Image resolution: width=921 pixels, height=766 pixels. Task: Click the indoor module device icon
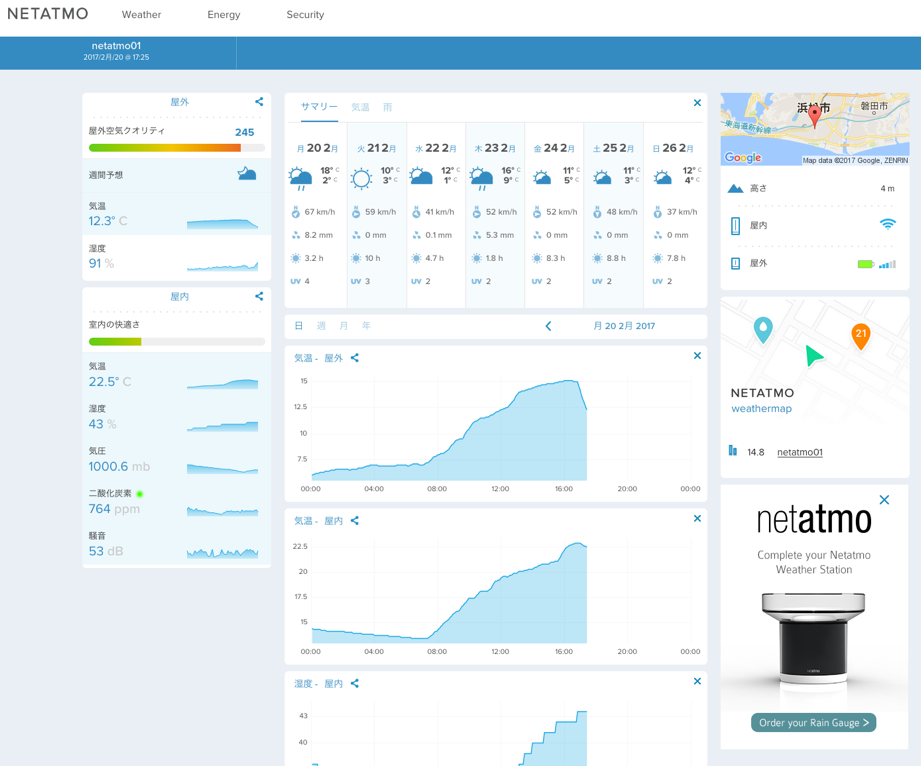(735, 226)
